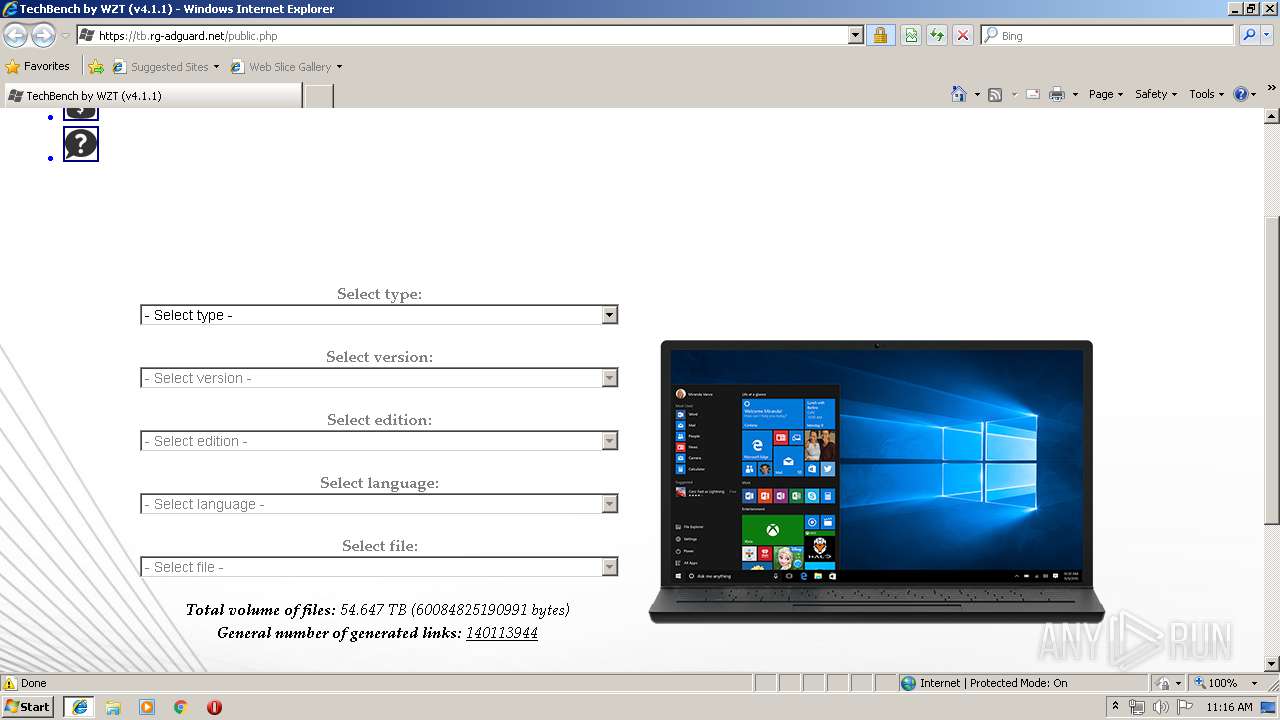Click the security lock icon in address bar
Screen dimensions: 1280x720
click(x=880, y=35)
